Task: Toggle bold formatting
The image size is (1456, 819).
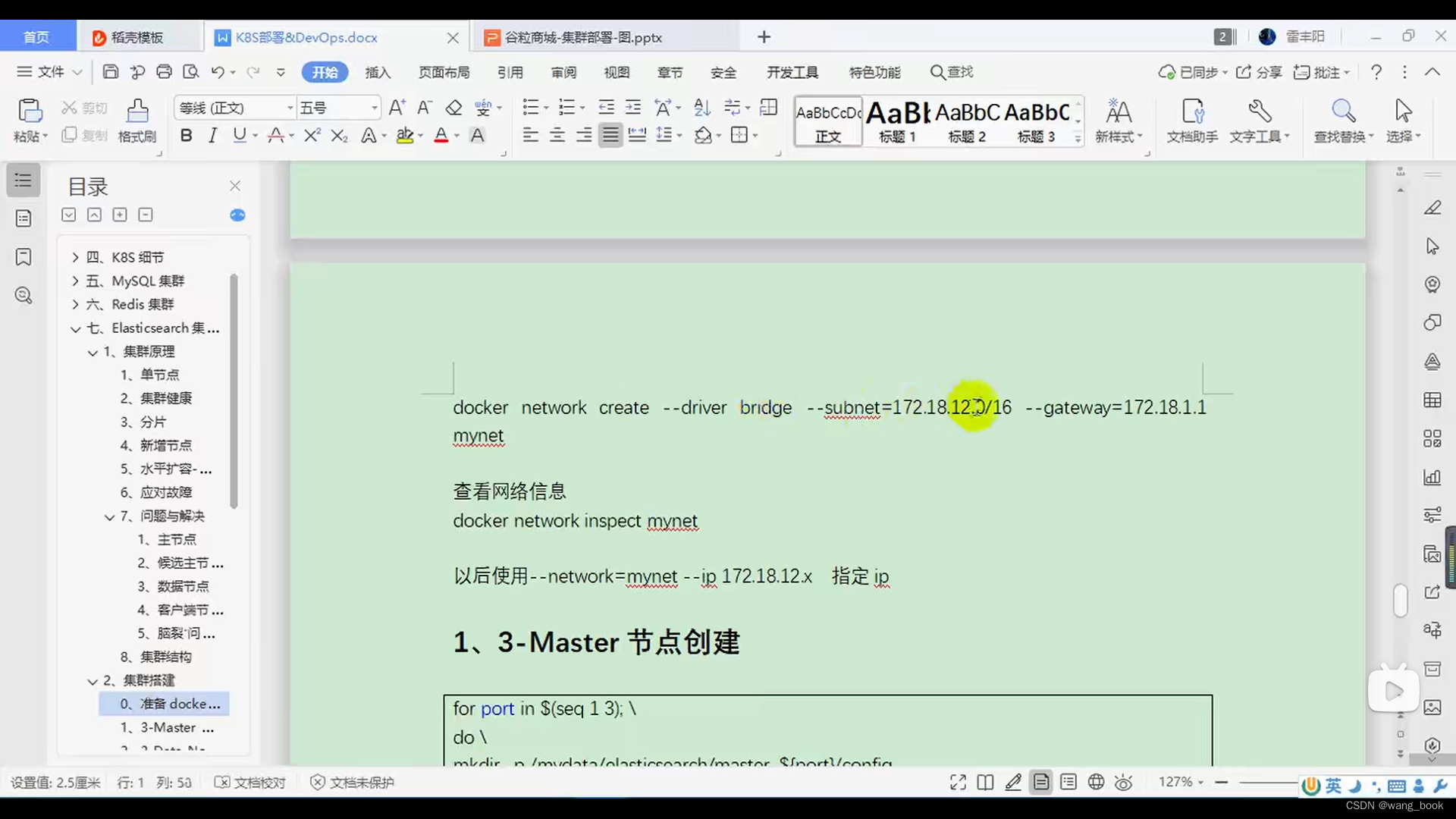Action: pyautogui.click(x=186, y=135)
